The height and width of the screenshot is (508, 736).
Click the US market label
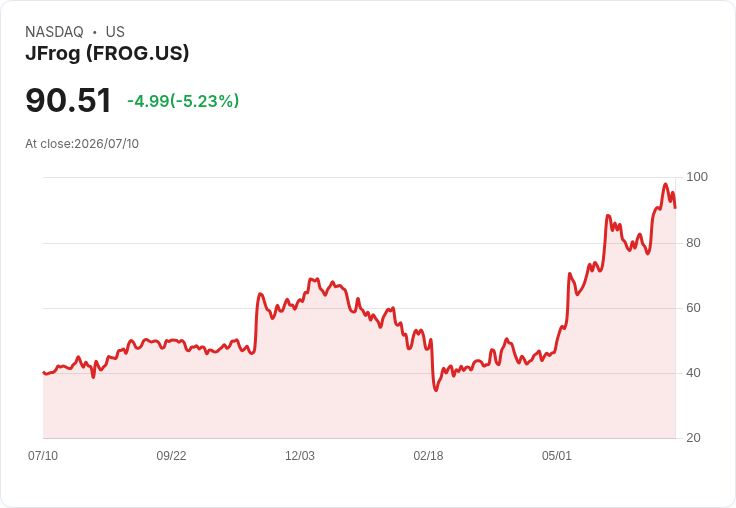[x=115, y=32]
